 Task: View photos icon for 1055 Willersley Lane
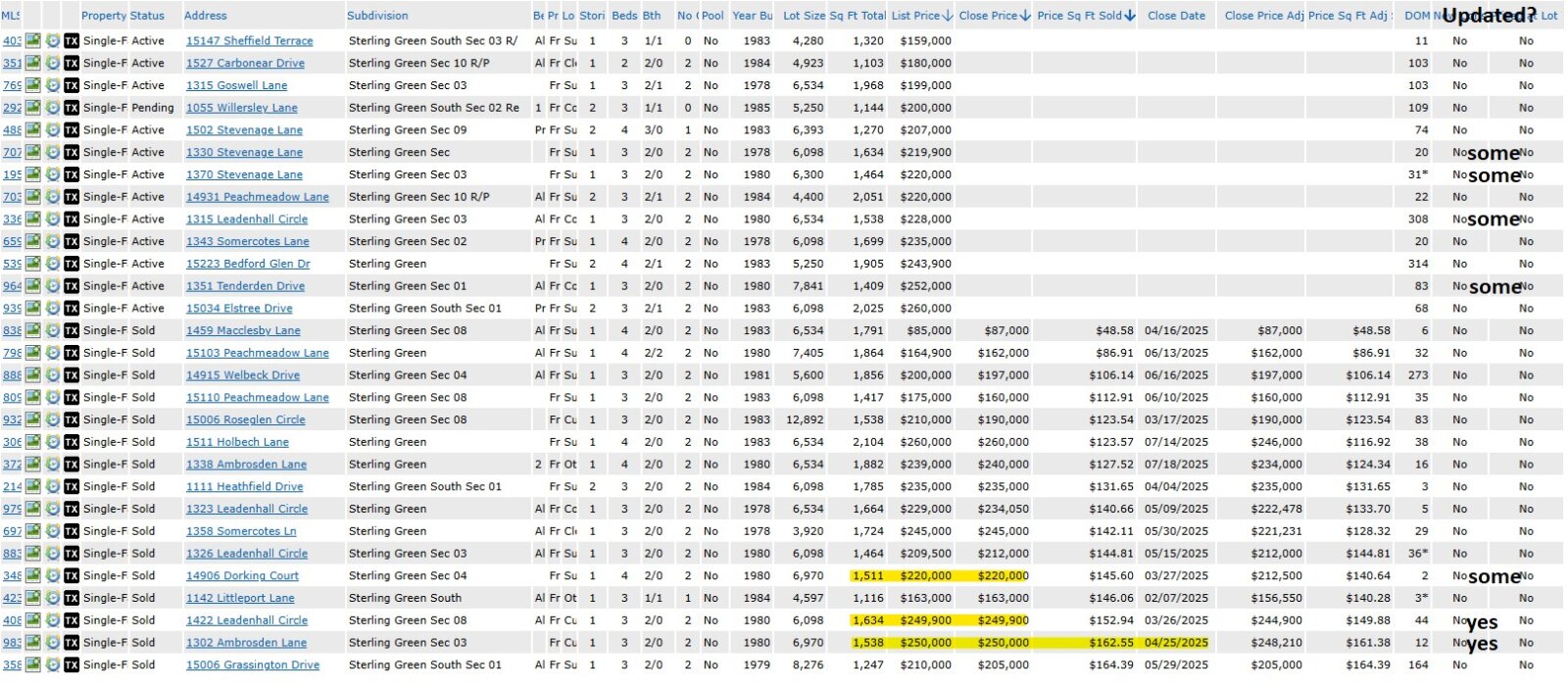(32, 108)
